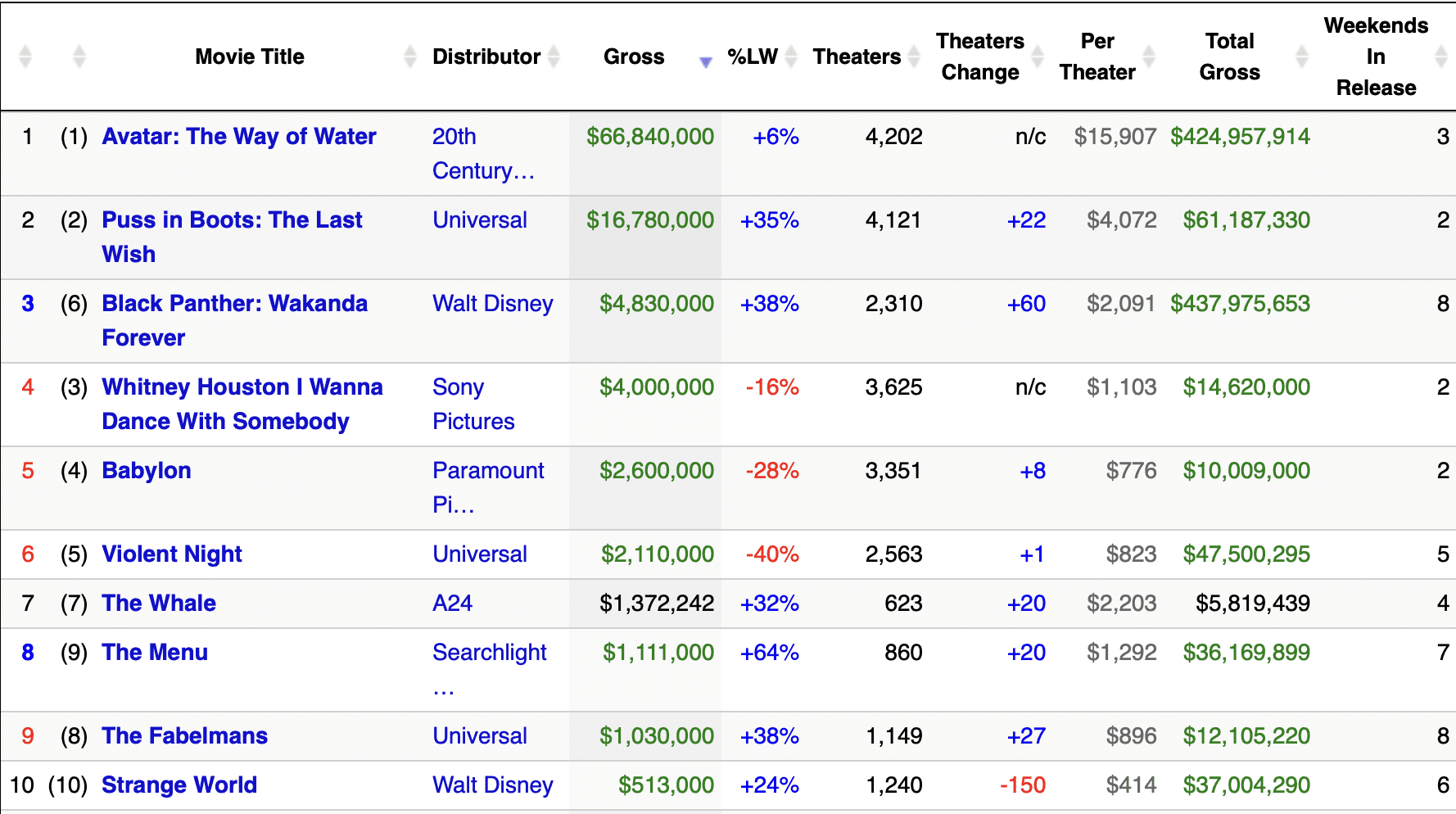Open Avatar: The Way of Water link

pyautogui.click(x=239, y=136)
